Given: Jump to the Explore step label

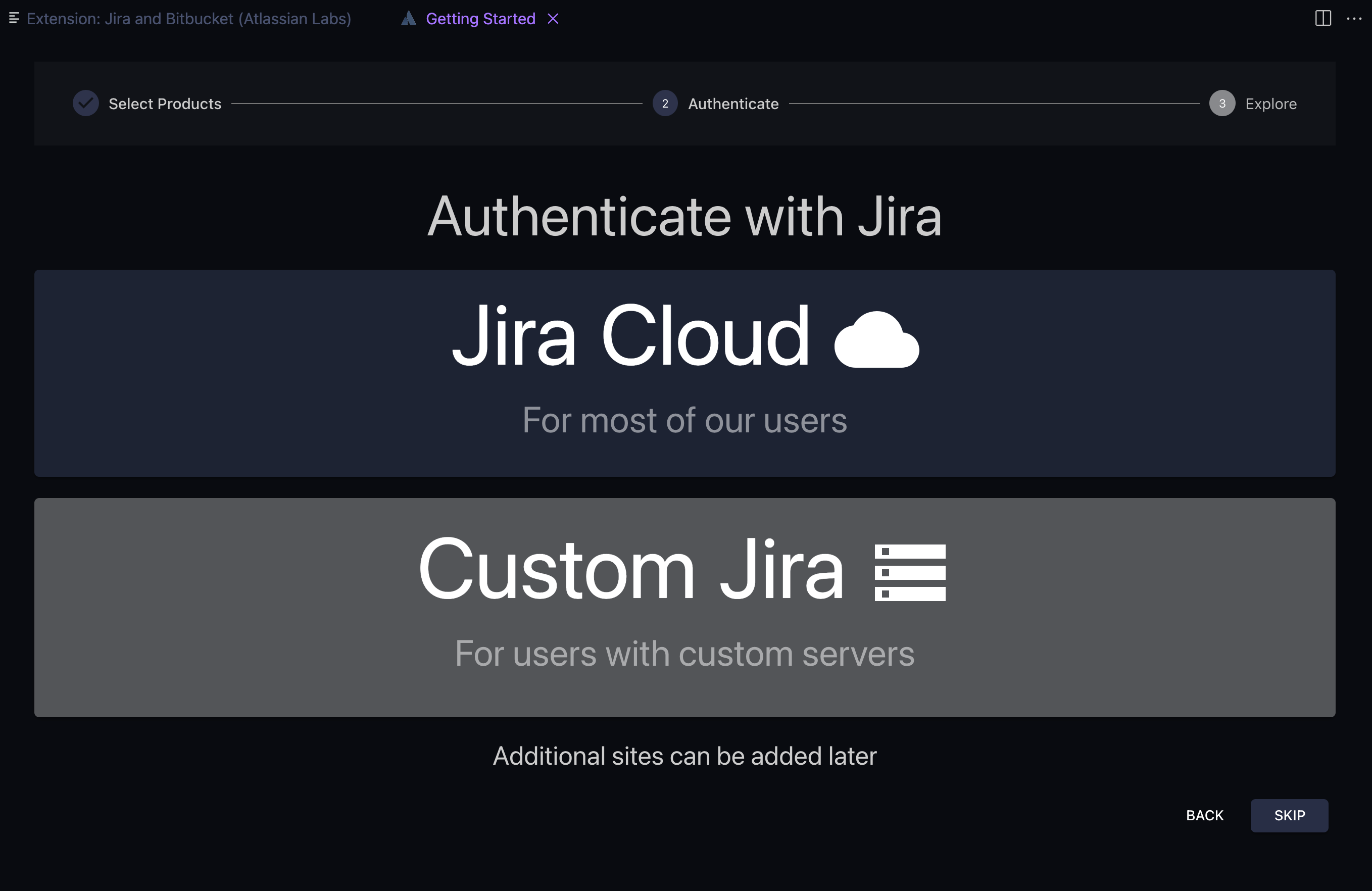Looking at the screenshot, I should (x=1271, y=104).
